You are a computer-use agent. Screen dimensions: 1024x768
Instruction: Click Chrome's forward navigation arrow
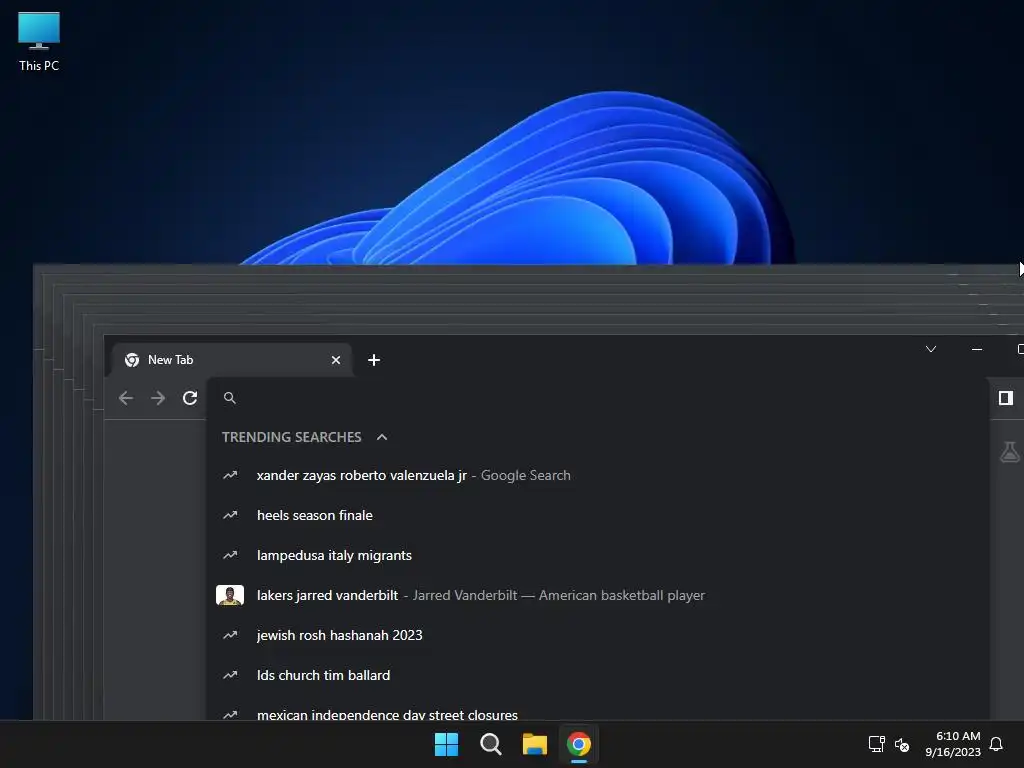click(x=158, y=398)
